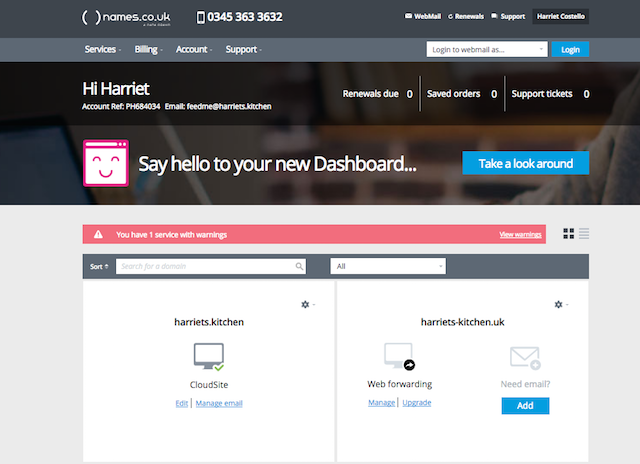Viewport: 640px width, 464px height.
Task: Open the Services menu
Action: click(102, 49)
